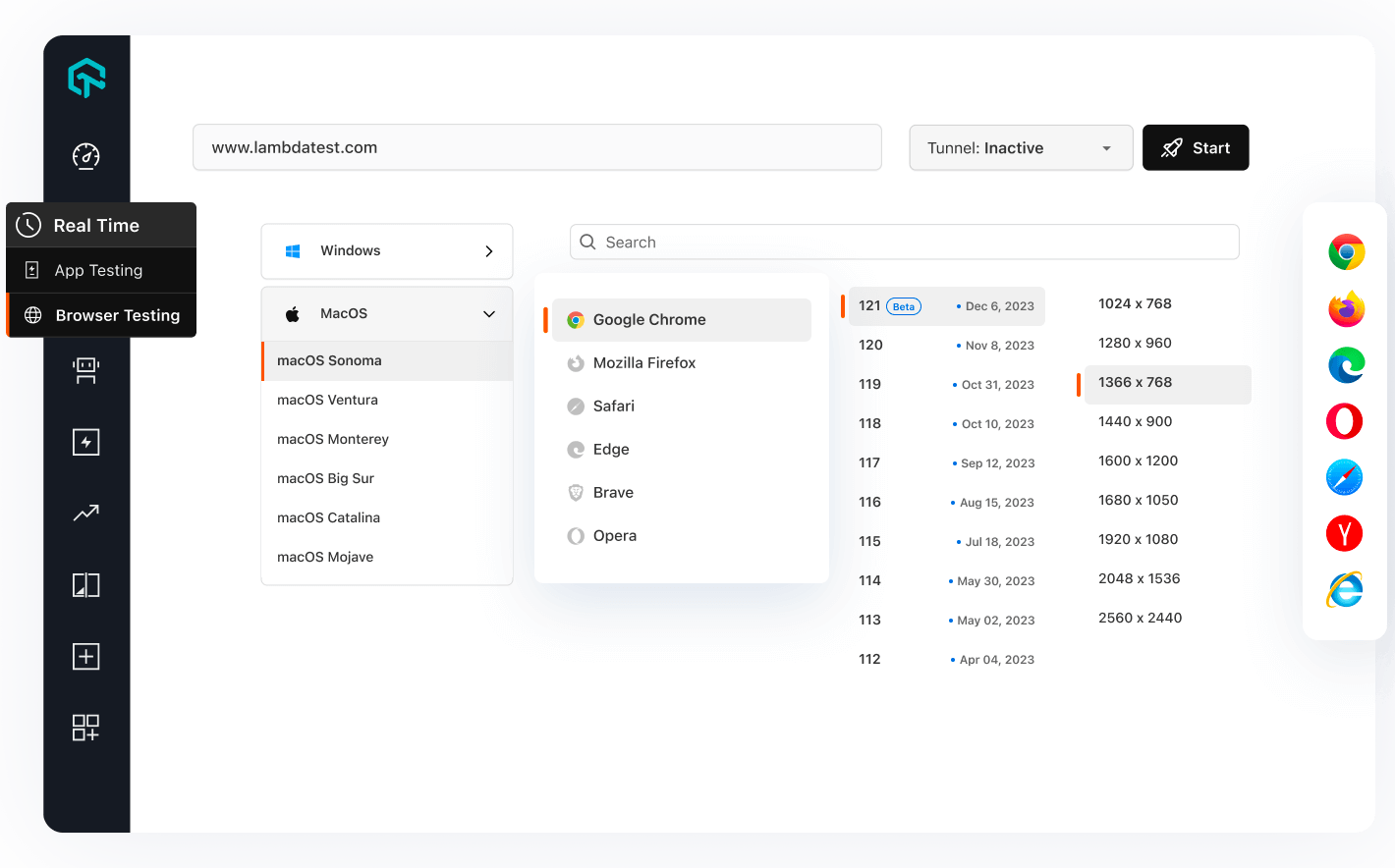Click the search magnifier icon
The image size is (1395, 868).
[x=587, y=242]
